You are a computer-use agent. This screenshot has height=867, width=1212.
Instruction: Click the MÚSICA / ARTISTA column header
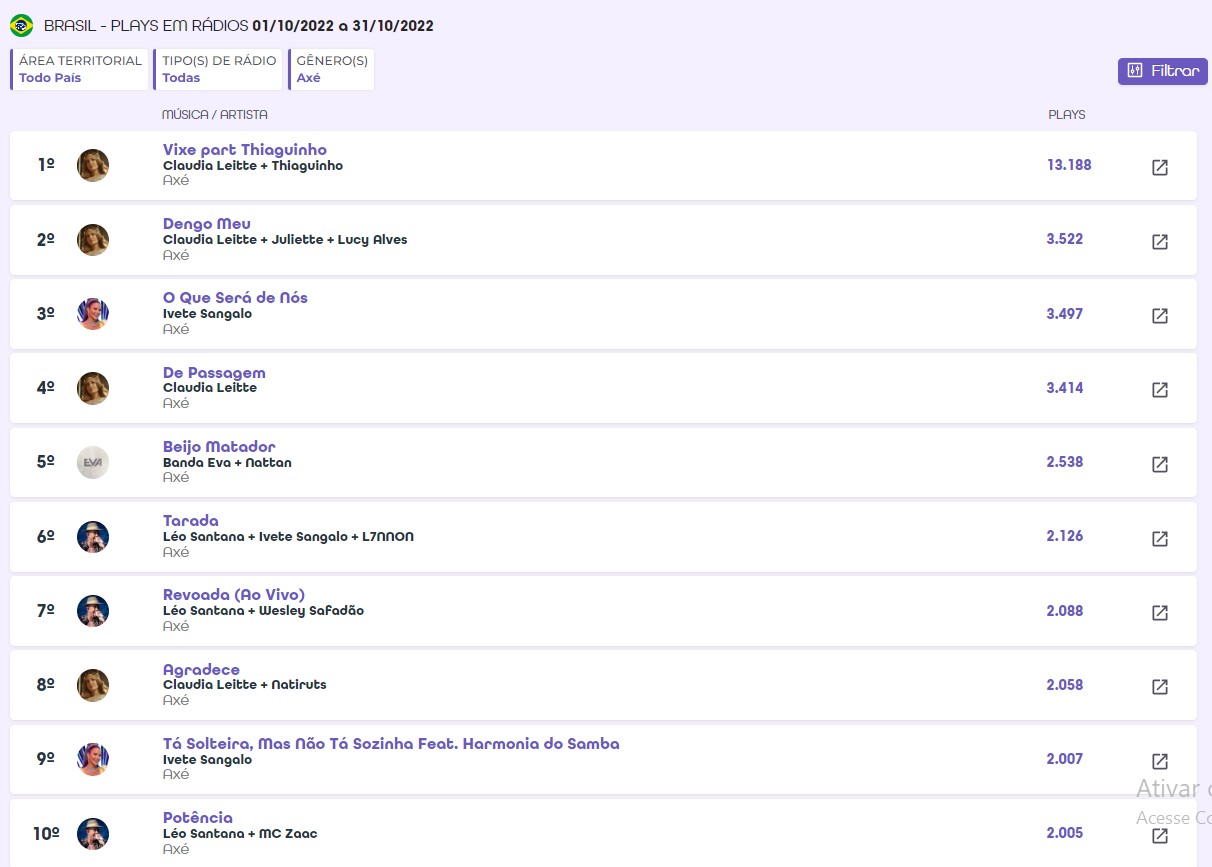(215, 115)
